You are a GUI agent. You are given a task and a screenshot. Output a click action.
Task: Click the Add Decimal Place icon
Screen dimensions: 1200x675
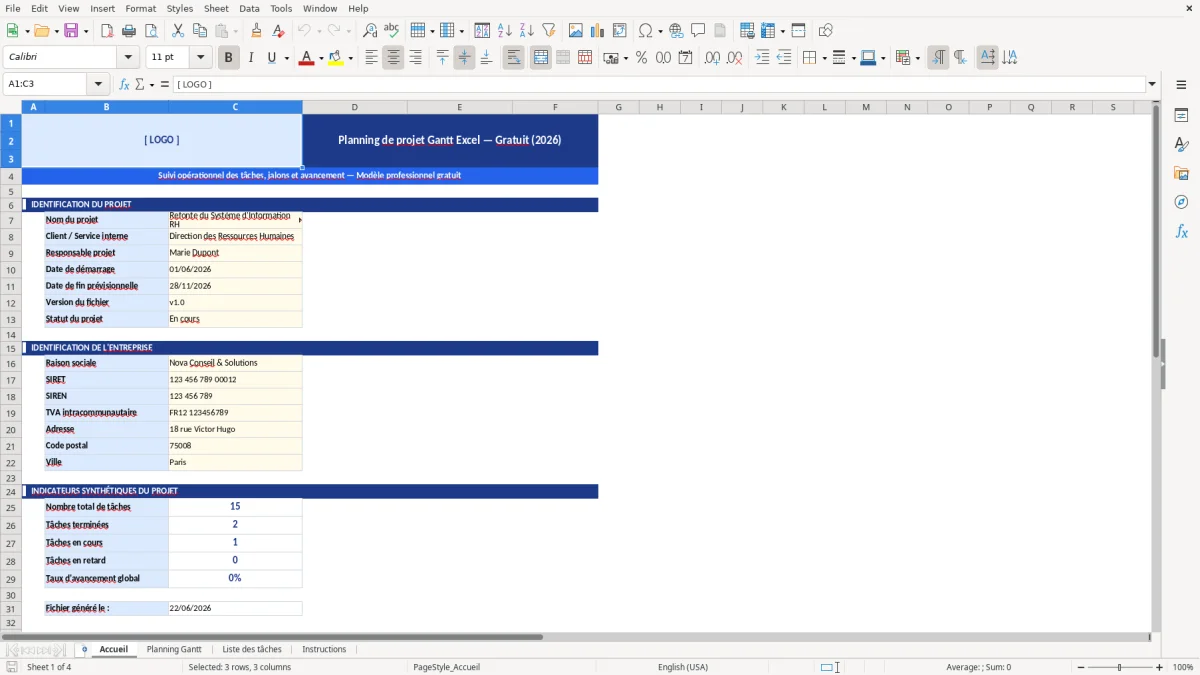pos(712,58)
